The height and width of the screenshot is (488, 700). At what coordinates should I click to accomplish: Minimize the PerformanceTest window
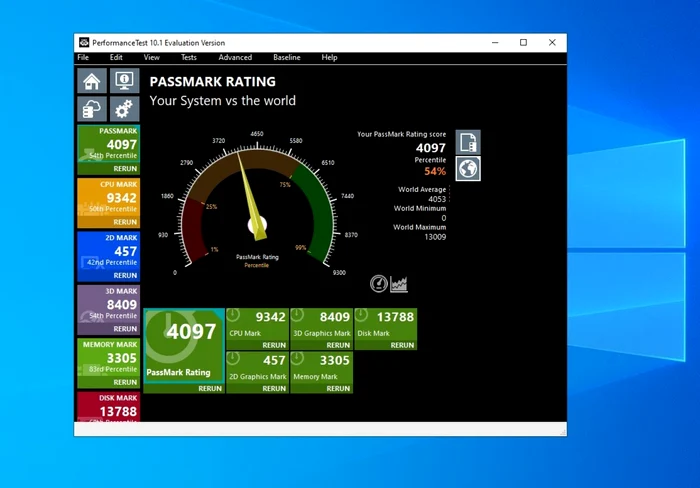coord(495,42)
